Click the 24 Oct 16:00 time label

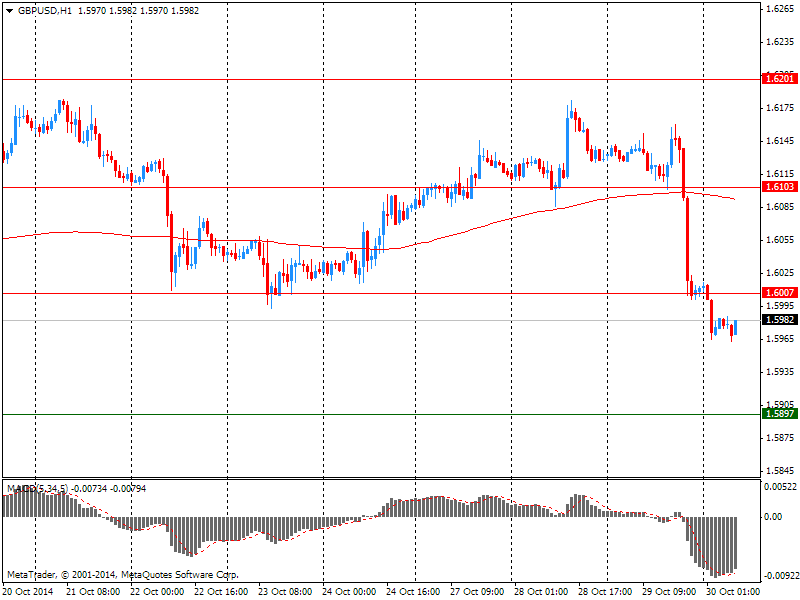[413, 591]
